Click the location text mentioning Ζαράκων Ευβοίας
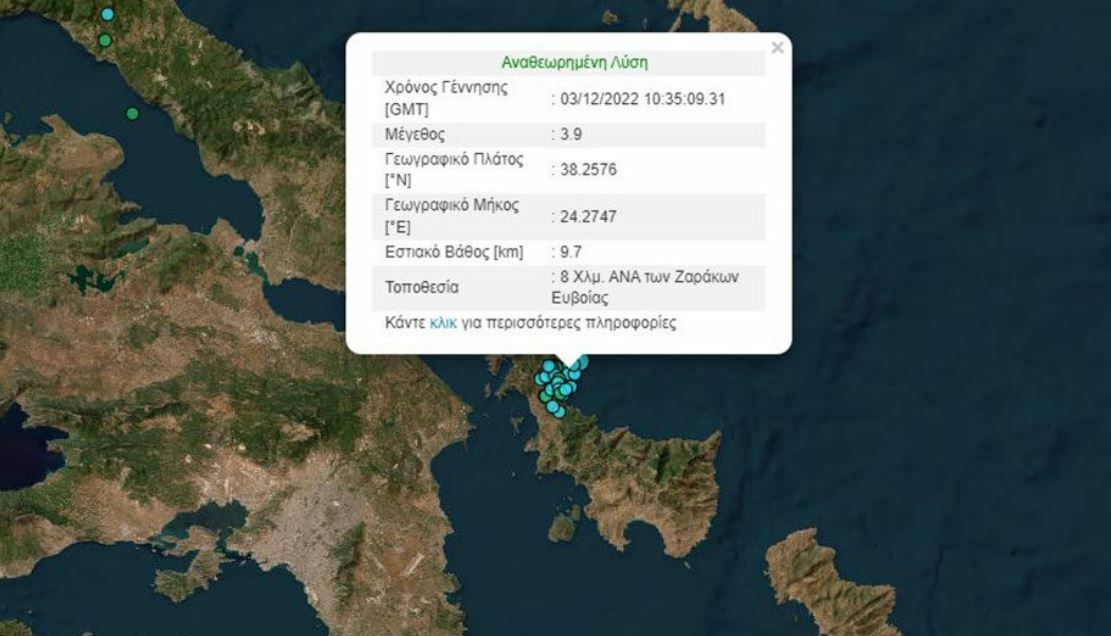 click(x=649, y=287)
